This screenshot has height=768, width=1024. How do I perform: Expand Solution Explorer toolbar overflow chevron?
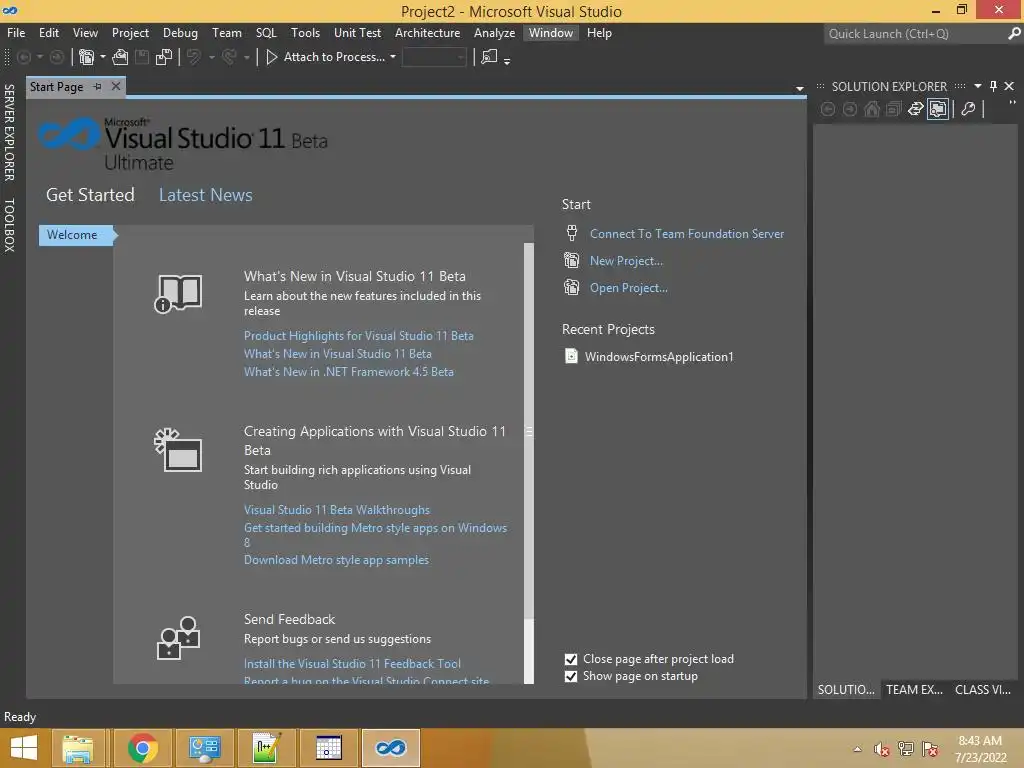[1012, 104]
